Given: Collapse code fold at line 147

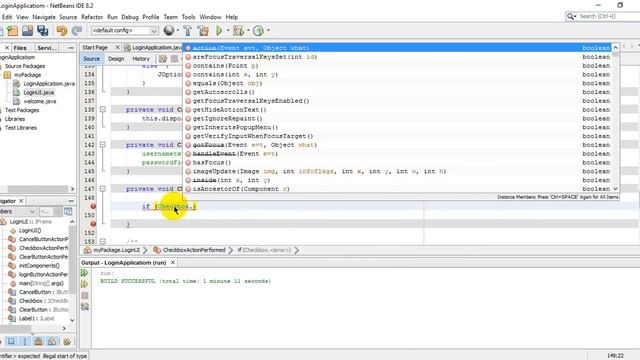Looking at the screenshot, I should click(102, 189).
